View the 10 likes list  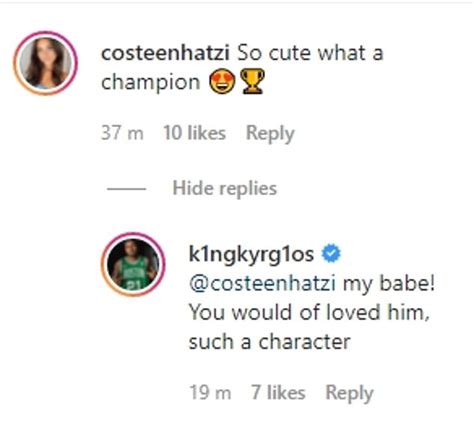pos(195,133)
